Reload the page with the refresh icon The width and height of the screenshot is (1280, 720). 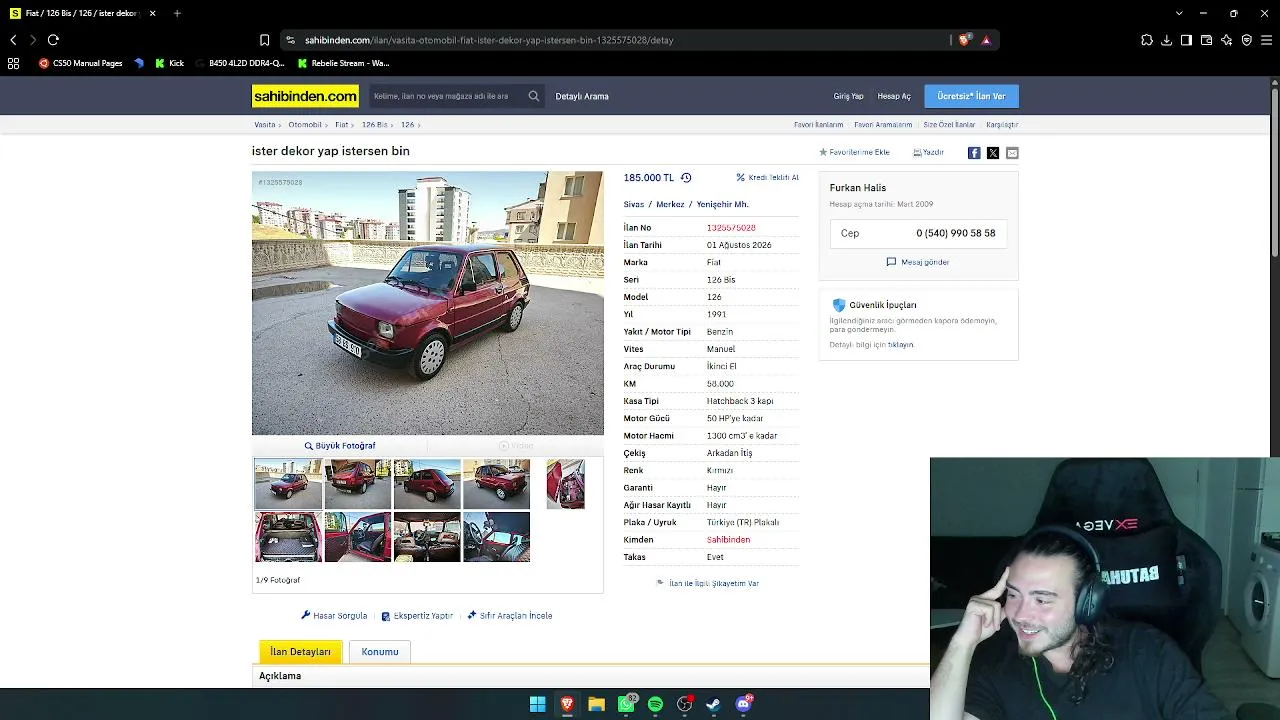coord(53,40)
